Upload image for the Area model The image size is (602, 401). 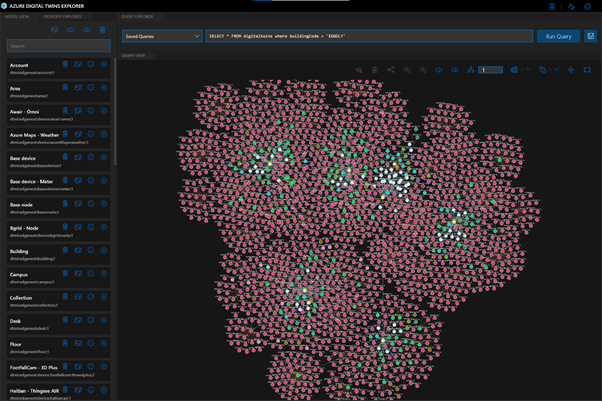[78, 88]
